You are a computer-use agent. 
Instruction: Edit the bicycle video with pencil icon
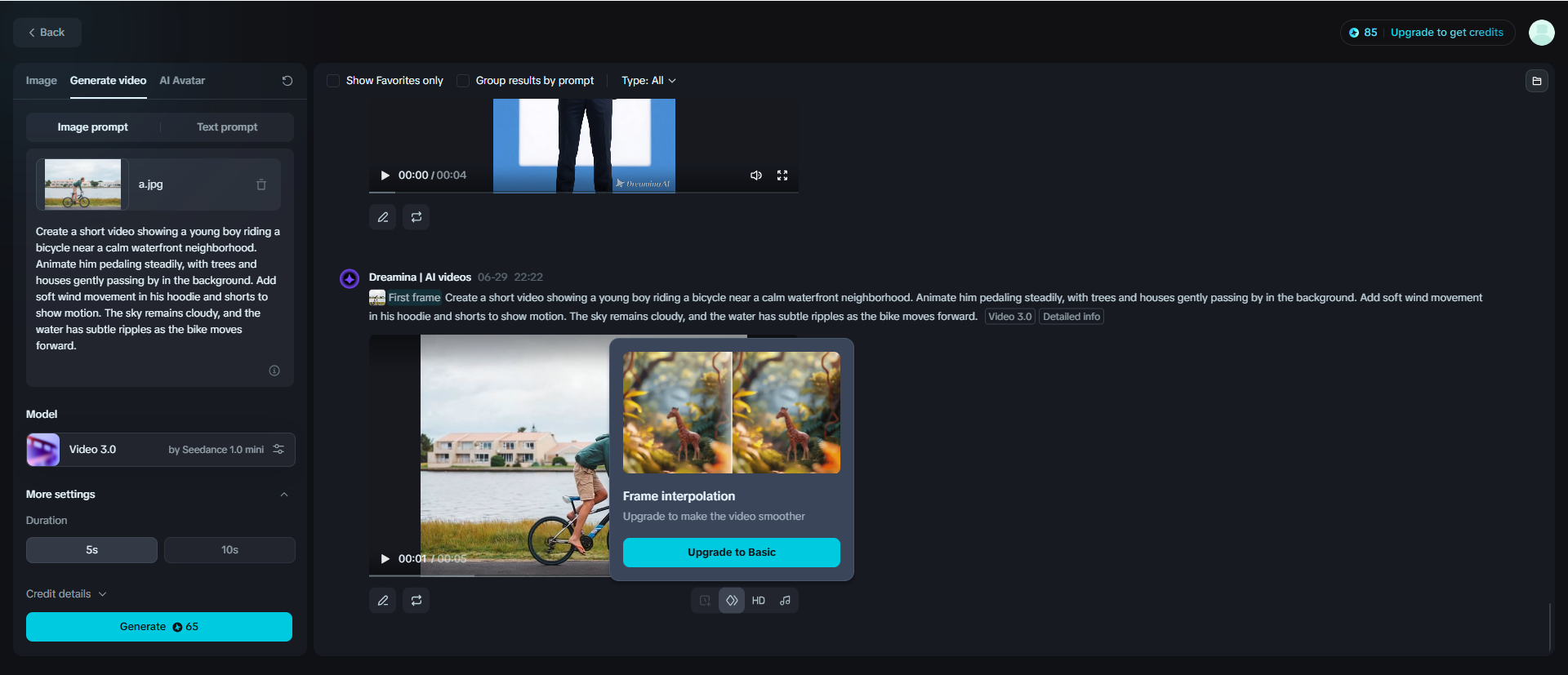[x=383, y=601]
